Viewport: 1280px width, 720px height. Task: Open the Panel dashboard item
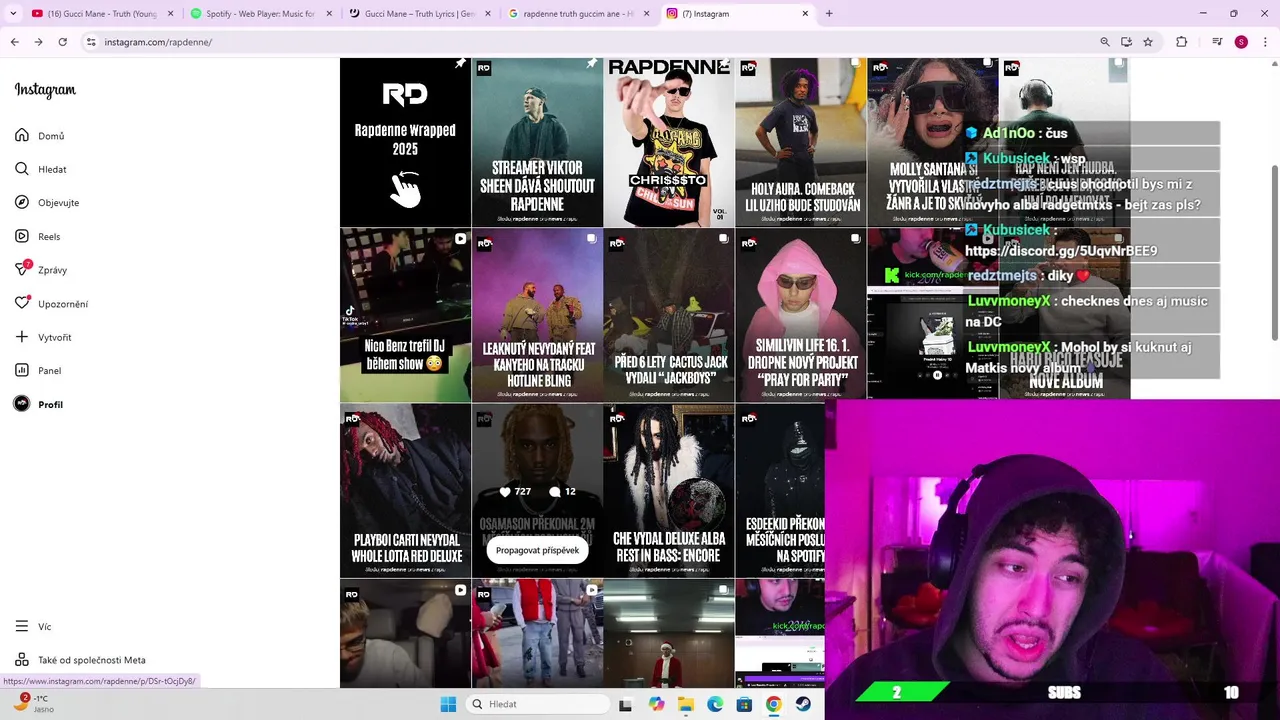pos(38,370)
